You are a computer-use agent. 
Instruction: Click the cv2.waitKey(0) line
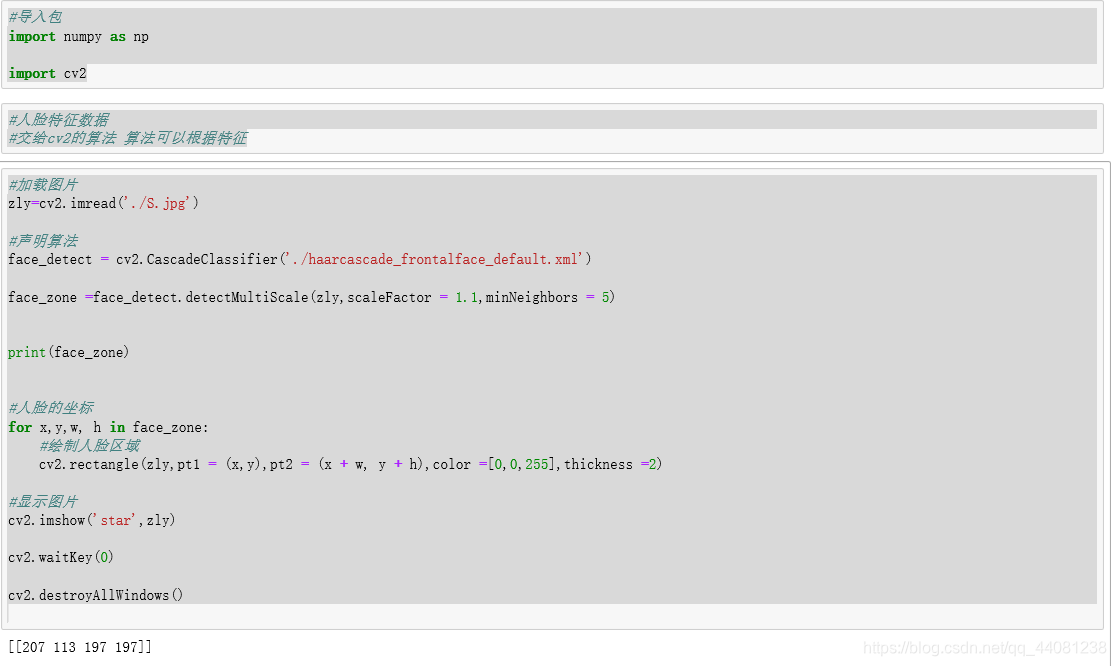click(x=60, y=557)
